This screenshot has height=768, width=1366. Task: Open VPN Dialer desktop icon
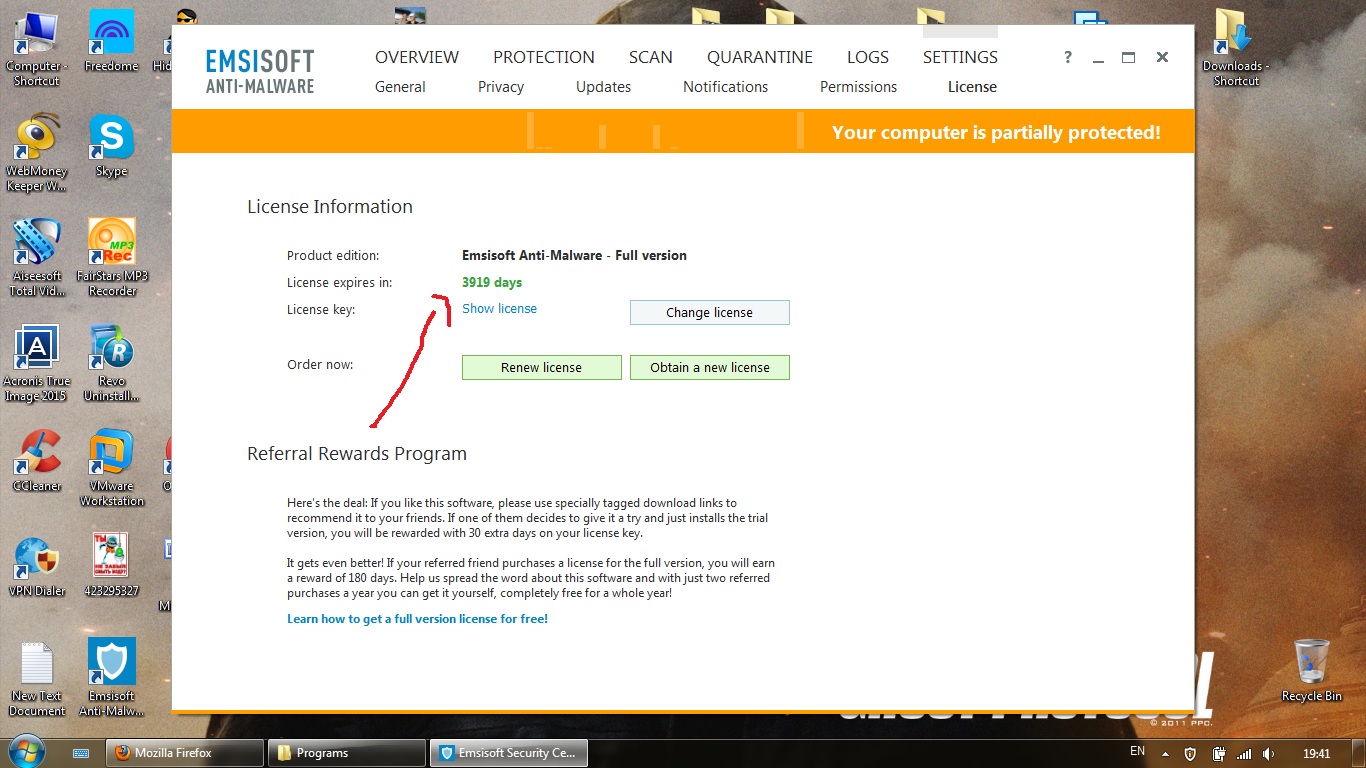37,566
